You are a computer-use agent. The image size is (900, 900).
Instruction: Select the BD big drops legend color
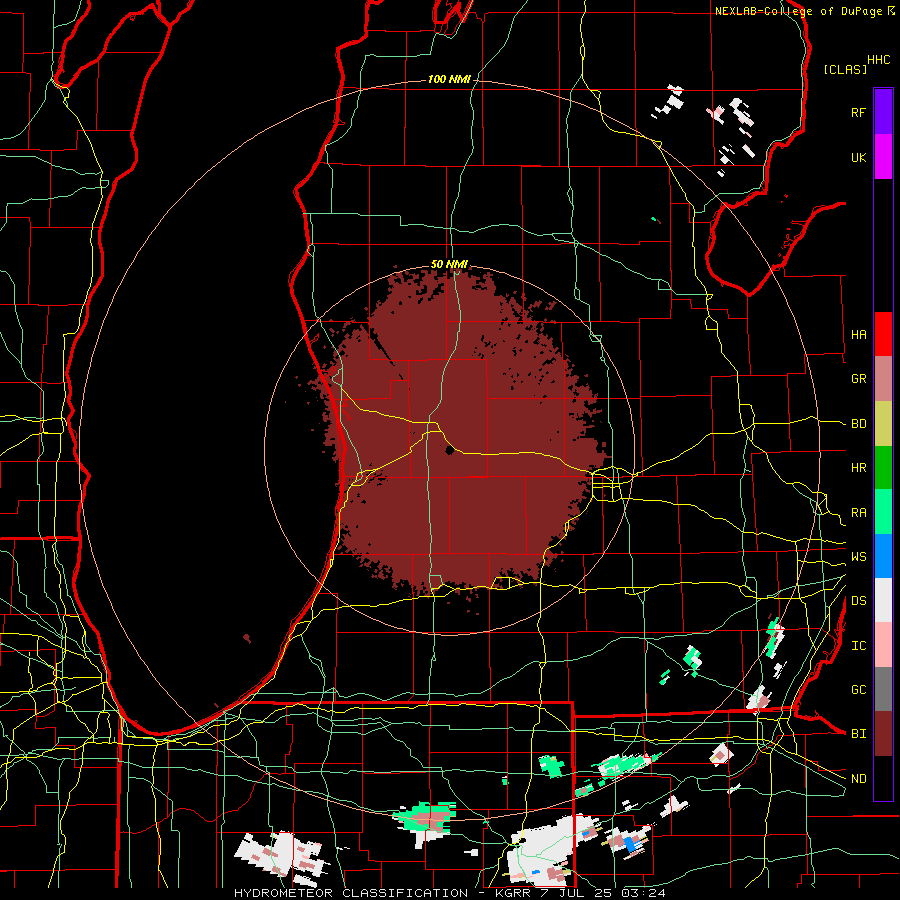click(883, 423)
